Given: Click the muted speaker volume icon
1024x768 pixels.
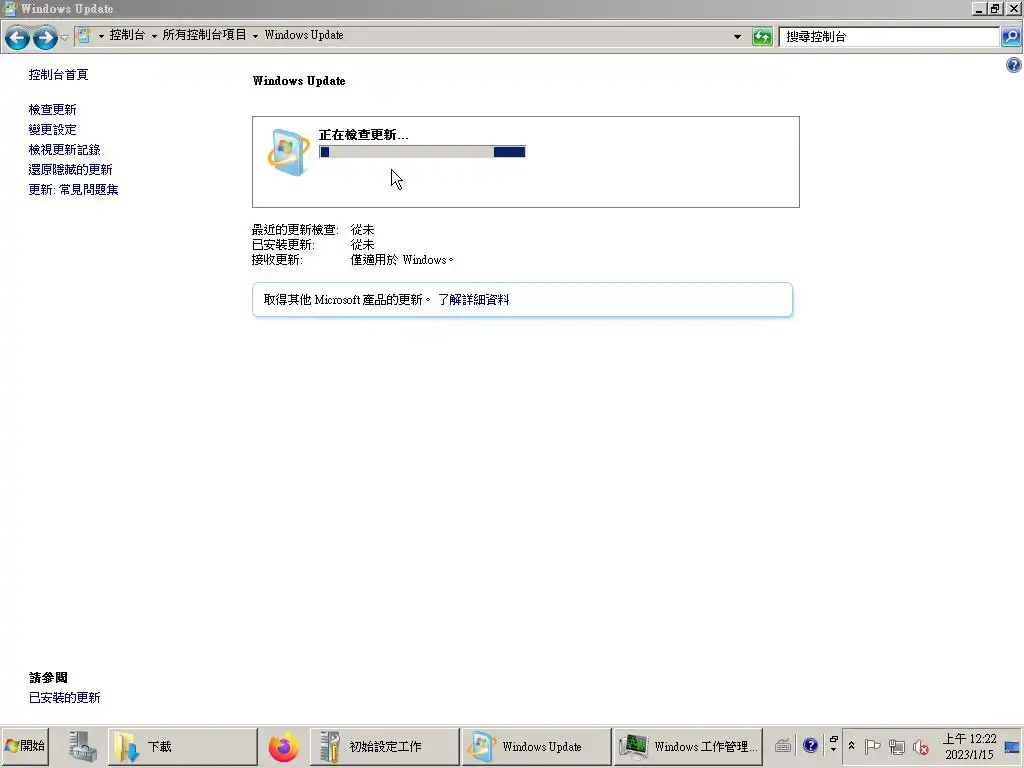Looking at the screenshot, I should (921, 746).
